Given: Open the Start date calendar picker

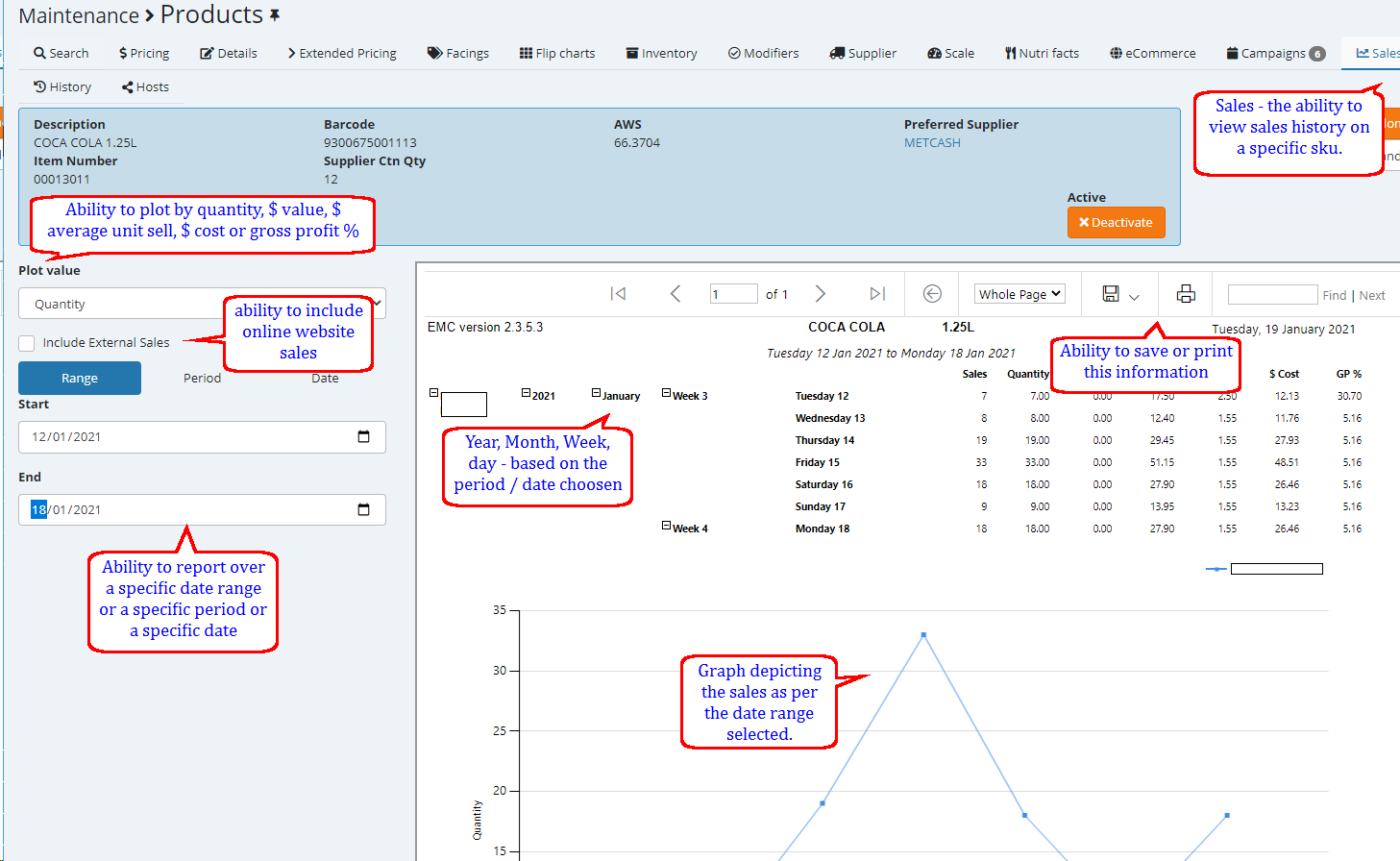Looking at the screenshot, I should pyautogui.click(x=364, y=436).
